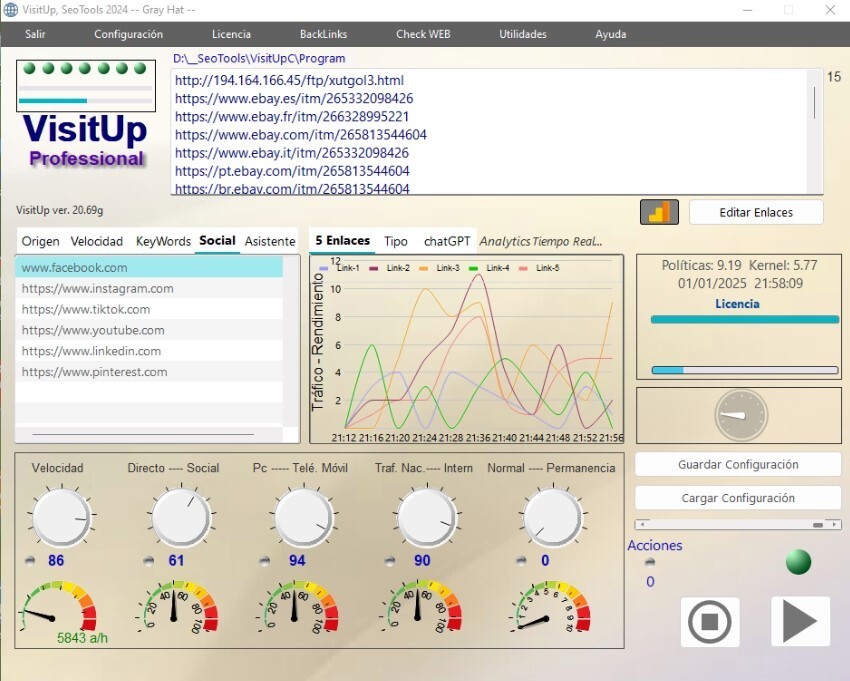Viewport: 850px width, 681px height.
Task: Click Analytics Tiempo Real label
Action: (x=541, y=242)
